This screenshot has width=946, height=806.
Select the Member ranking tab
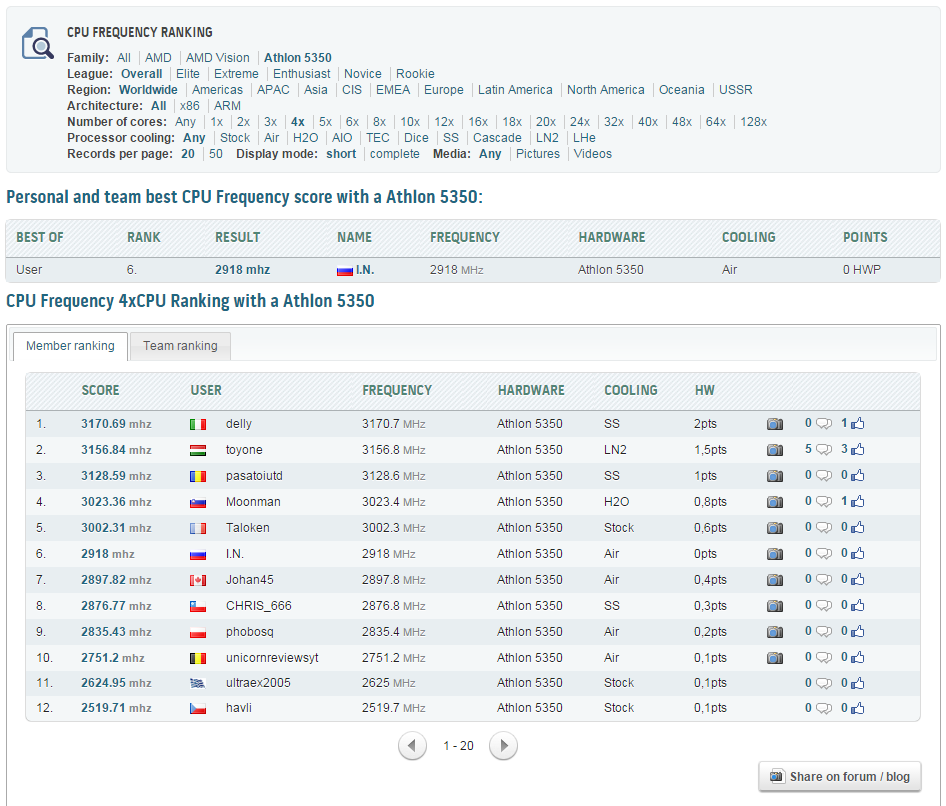click(70, 346)
